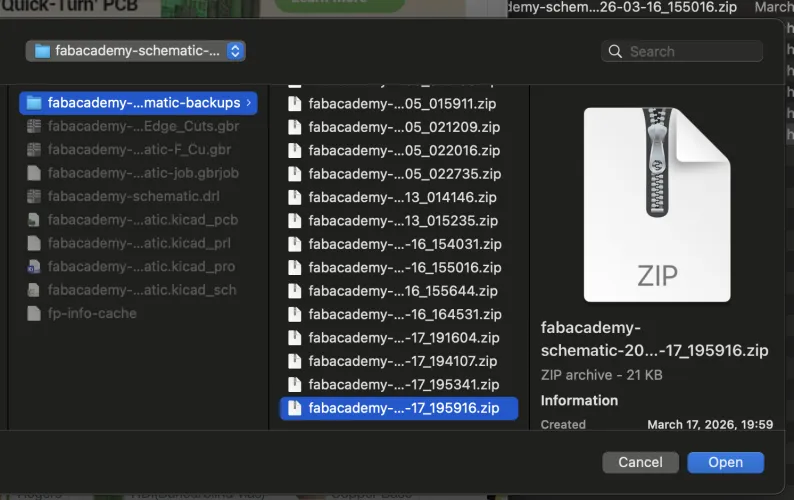The image size is (794, 500).
Task: Click icon of fabacademy-...atic-job.gbrjob
Action: [34, 173]
